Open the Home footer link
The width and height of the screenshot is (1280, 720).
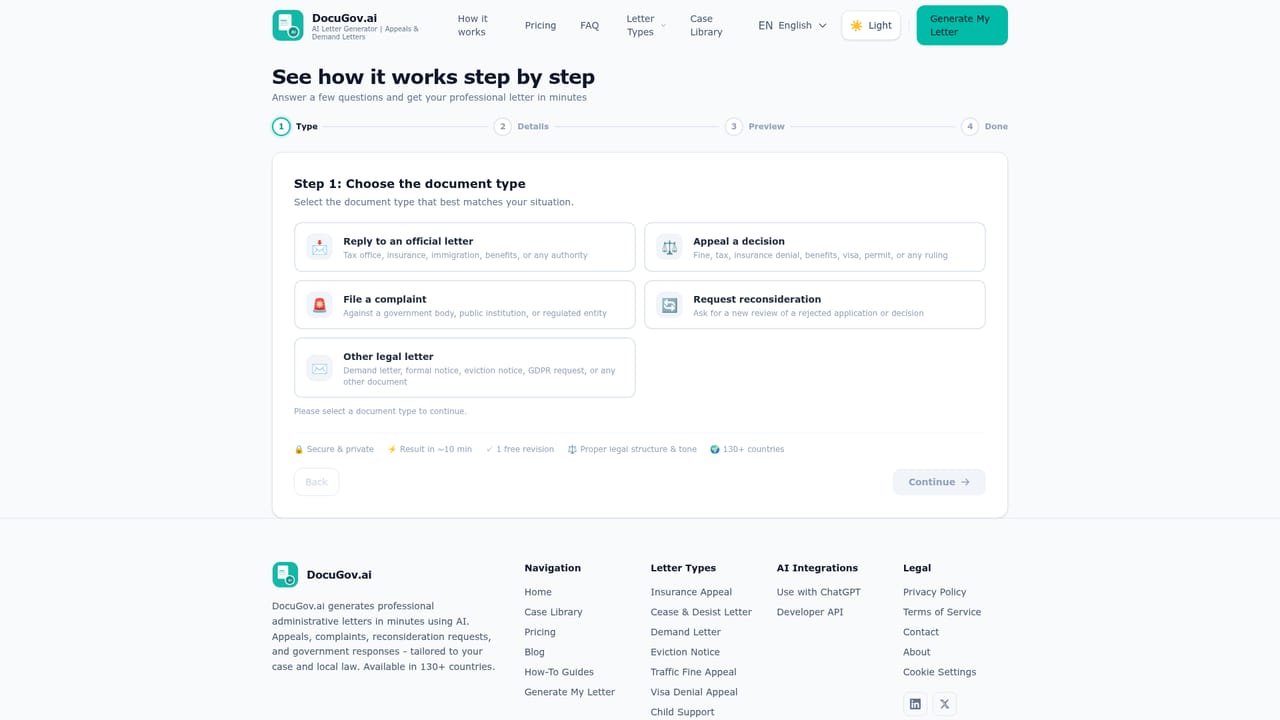[x=538, y=592]
